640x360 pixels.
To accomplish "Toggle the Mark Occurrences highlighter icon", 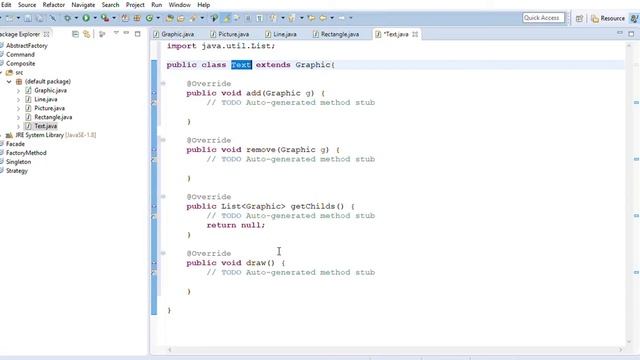I will click(x=226, y=18).
